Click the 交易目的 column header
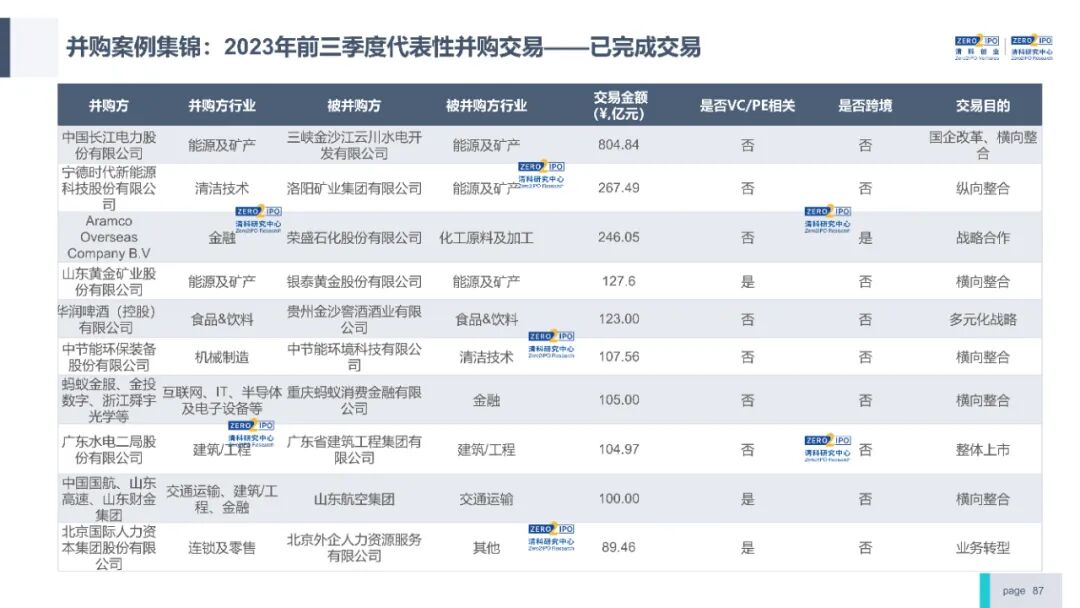1080x608 pixels. pos(983,105)
